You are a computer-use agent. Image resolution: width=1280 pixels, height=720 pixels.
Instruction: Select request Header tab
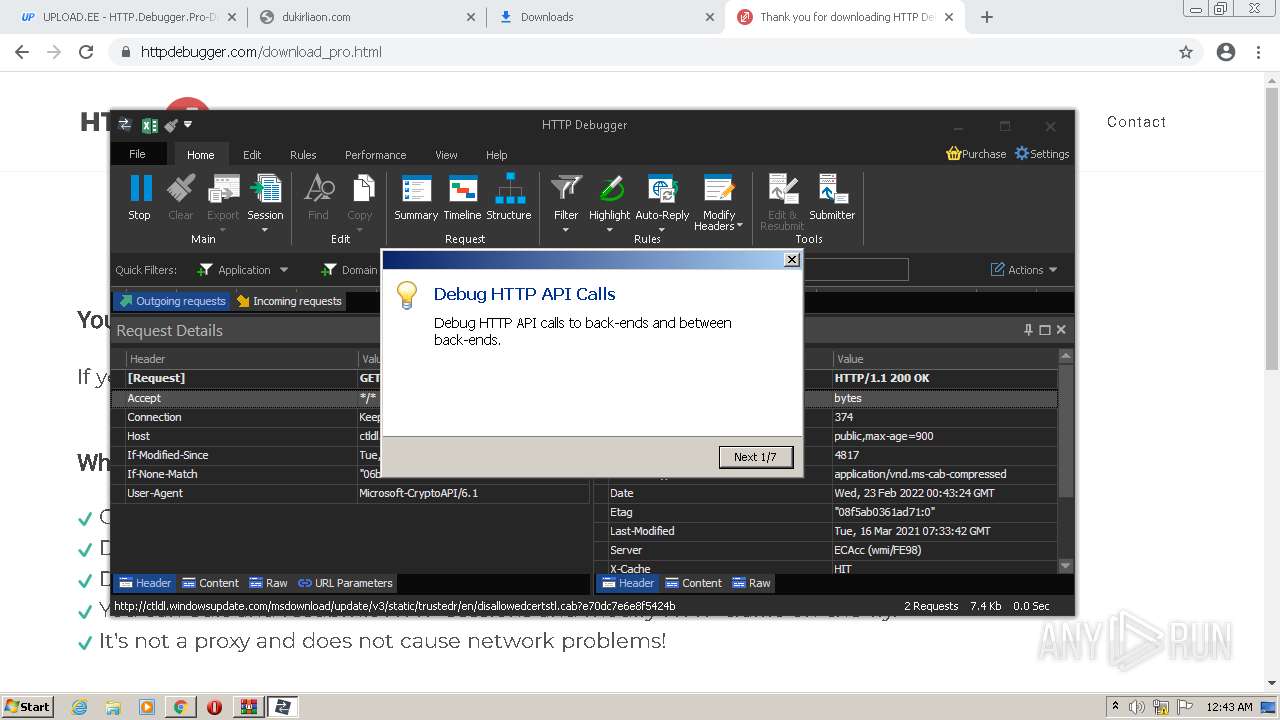(145, 583)
